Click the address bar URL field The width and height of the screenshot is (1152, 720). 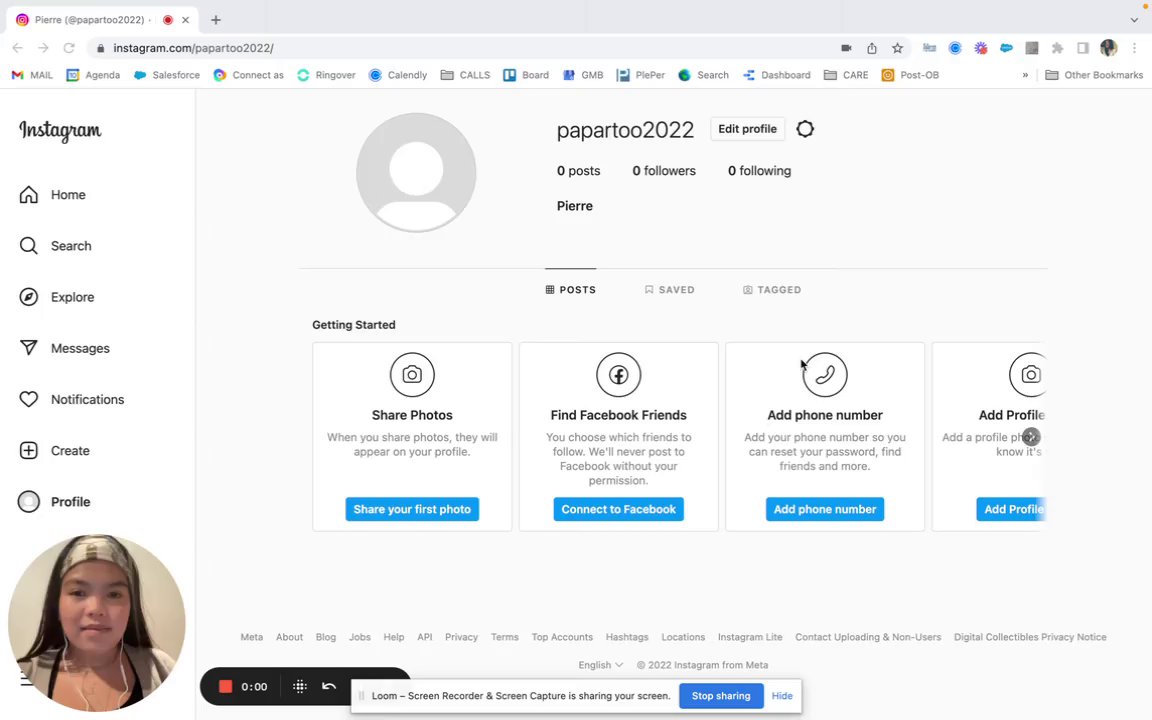(463, 48)
